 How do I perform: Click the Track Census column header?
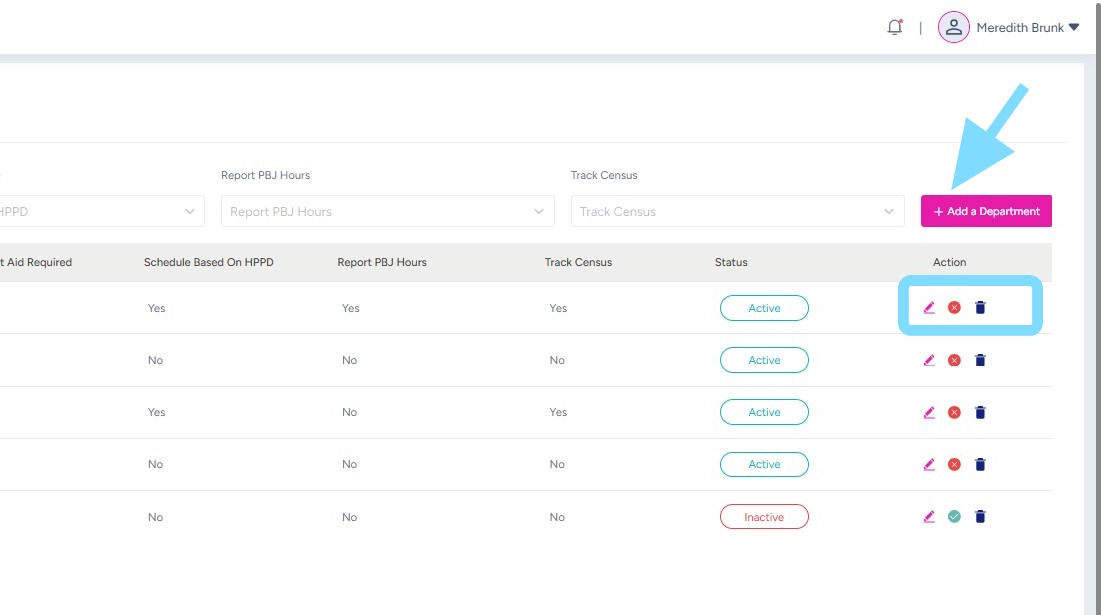[578, 262]
